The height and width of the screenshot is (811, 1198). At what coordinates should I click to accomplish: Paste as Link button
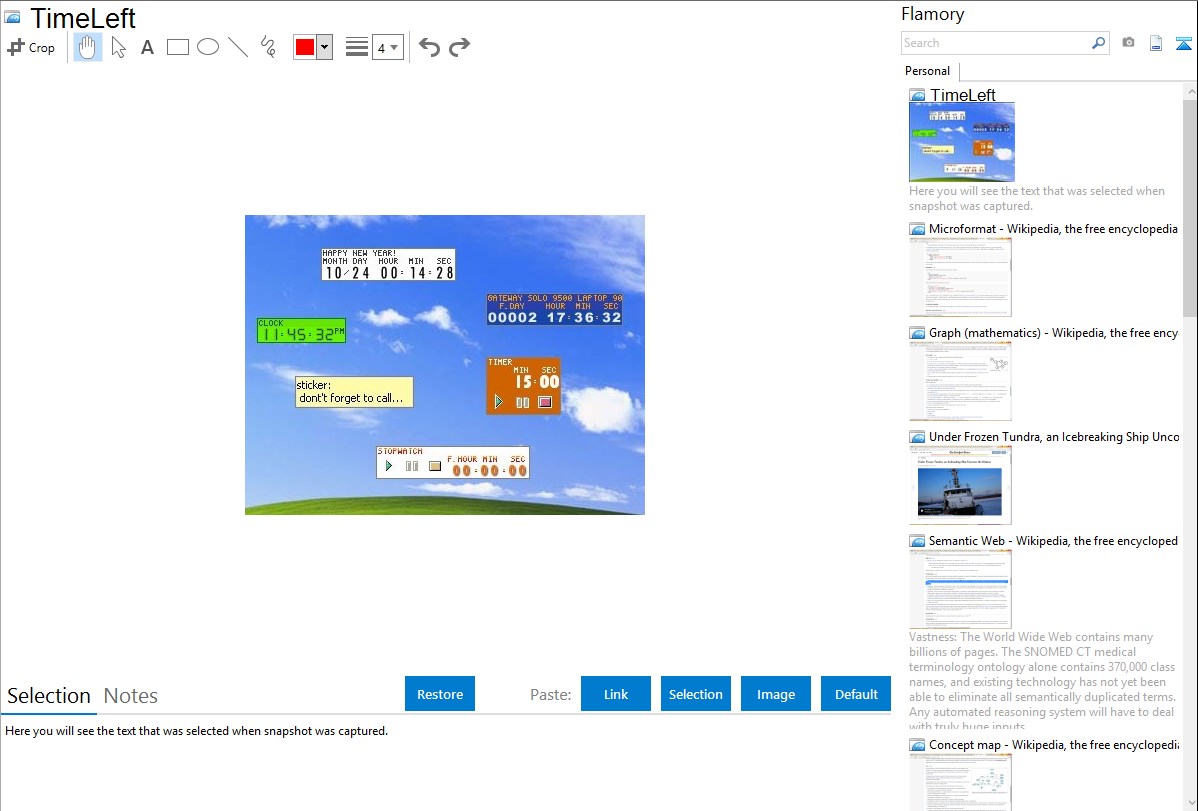[x=616, y=694]
